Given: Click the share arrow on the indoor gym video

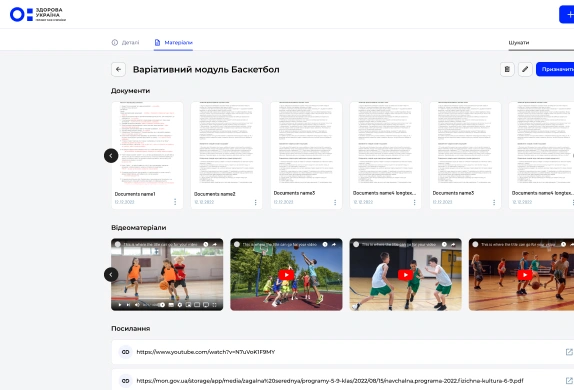Looking at the screenshot, I should pos(215,244).
